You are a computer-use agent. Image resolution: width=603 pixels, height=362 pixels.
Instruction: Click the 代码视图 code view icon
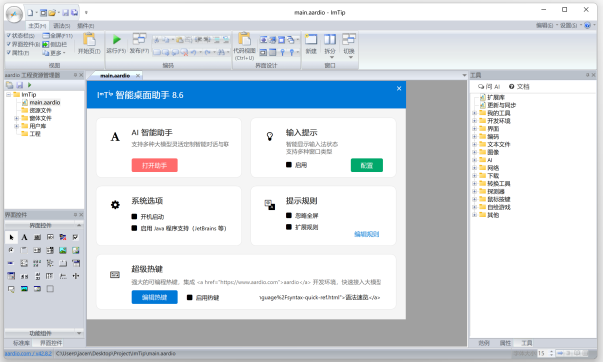(244, 39)
